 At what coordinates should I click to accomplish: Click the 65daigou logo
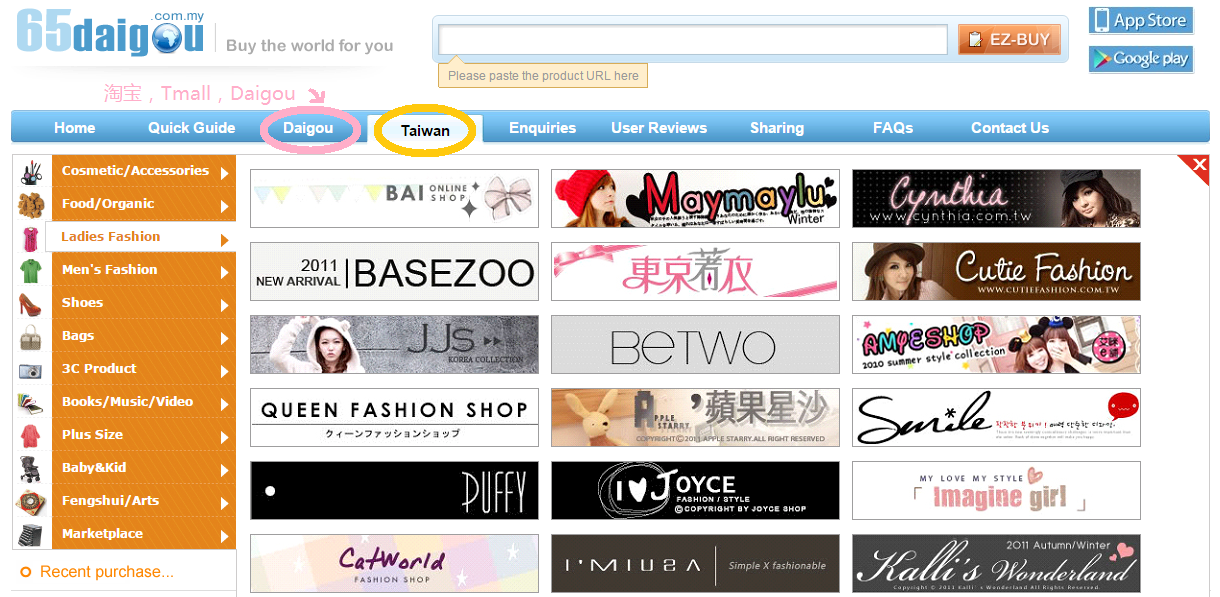click(x=110, y=32)
